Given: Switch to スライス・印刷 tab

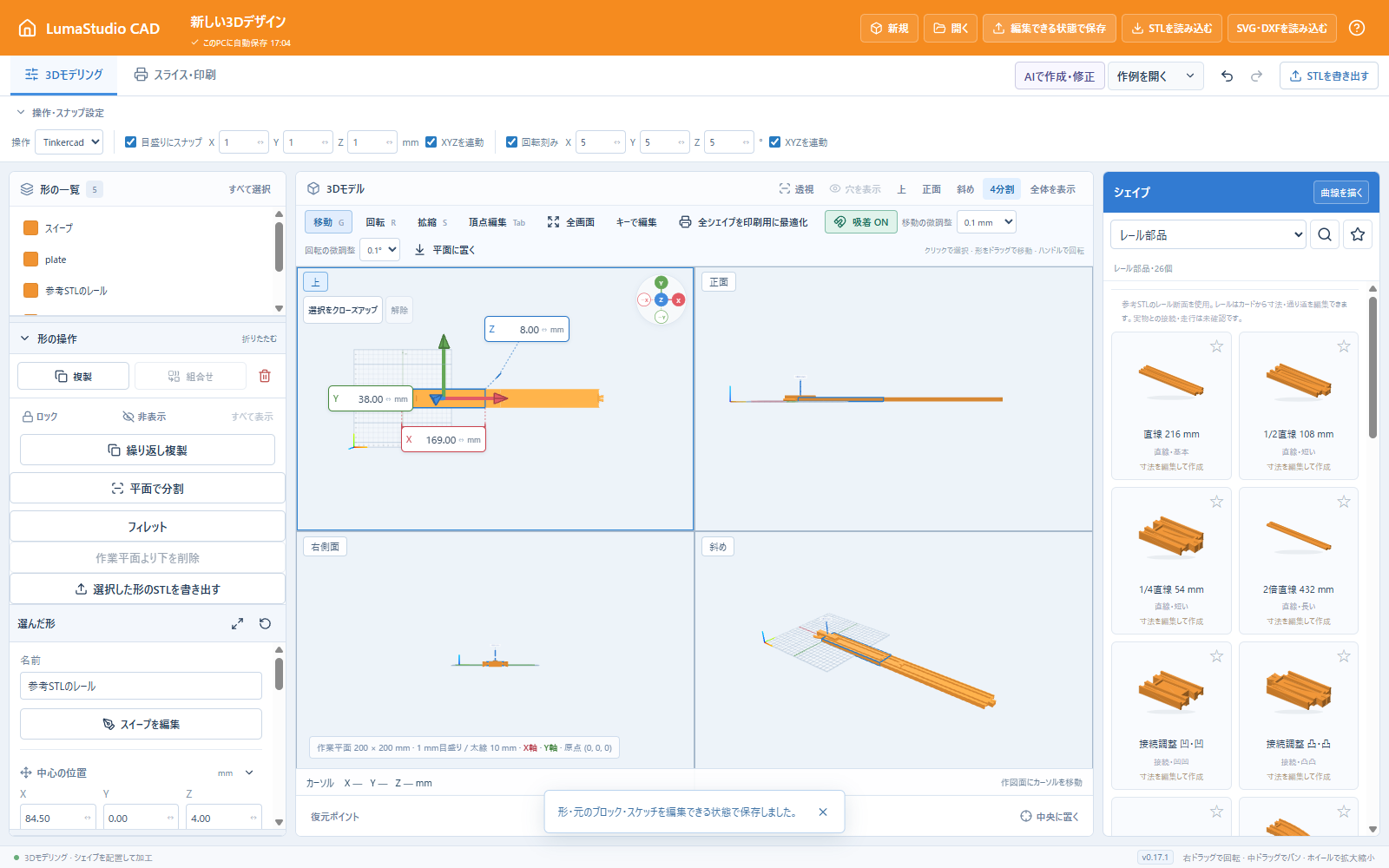Looking at the screenshot, I should [174, 75].
